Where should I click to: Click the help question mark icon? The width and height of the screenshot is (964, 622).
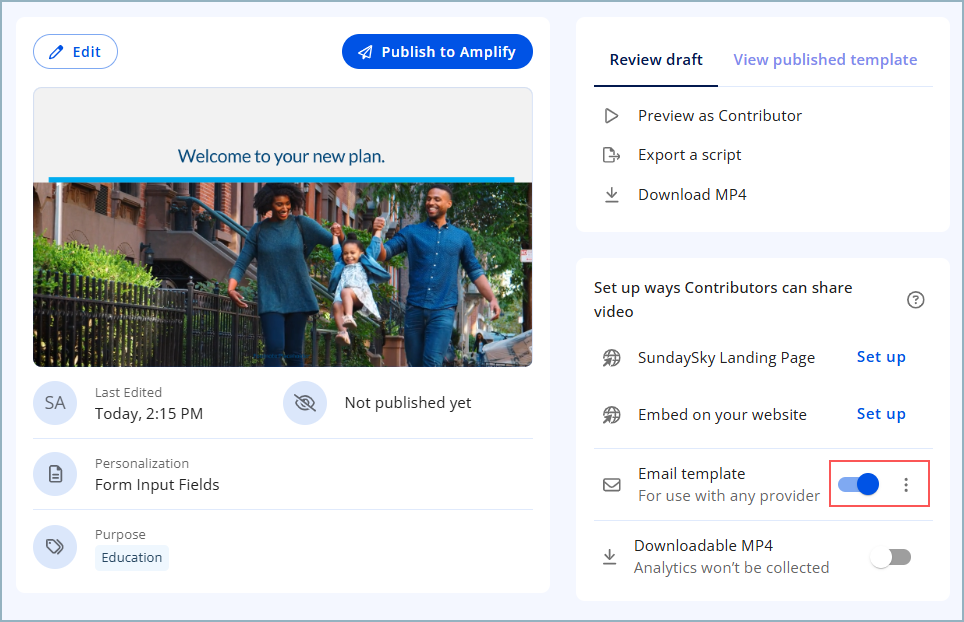click(x=915, y=300)
